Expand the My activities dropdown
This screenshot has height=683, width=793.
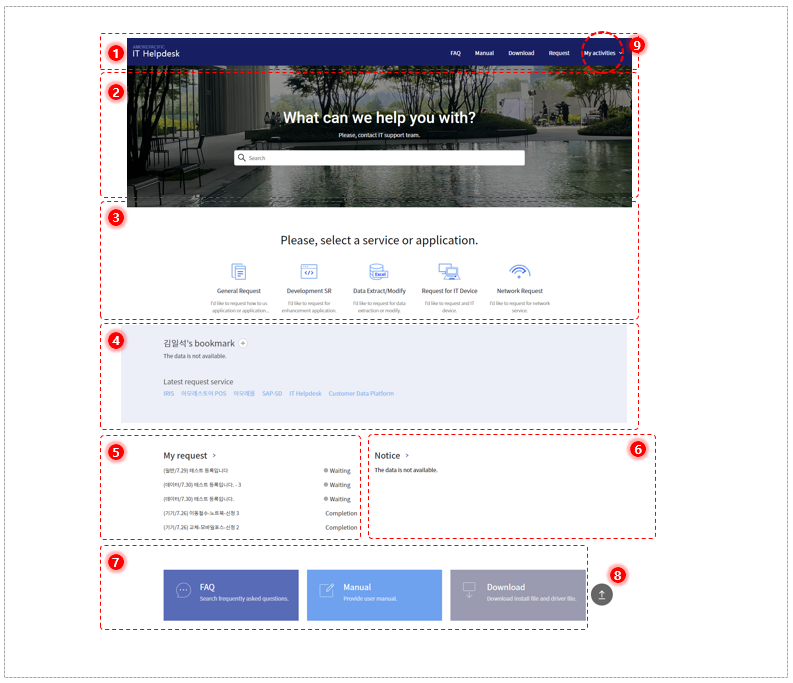point(603,53)
